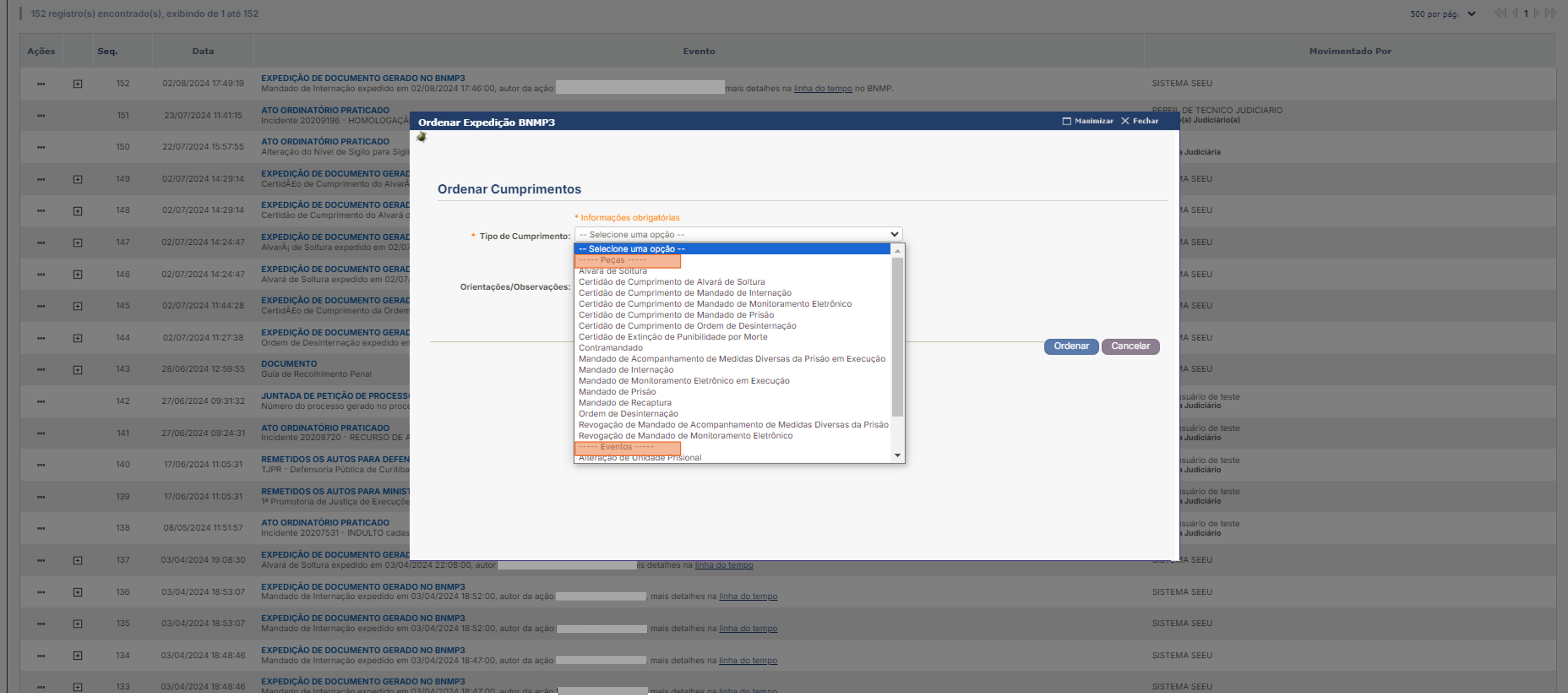The width and height of the screenshot is (1568, 695).
Task: Open actions menu for row 143
Action: [41, 370]
